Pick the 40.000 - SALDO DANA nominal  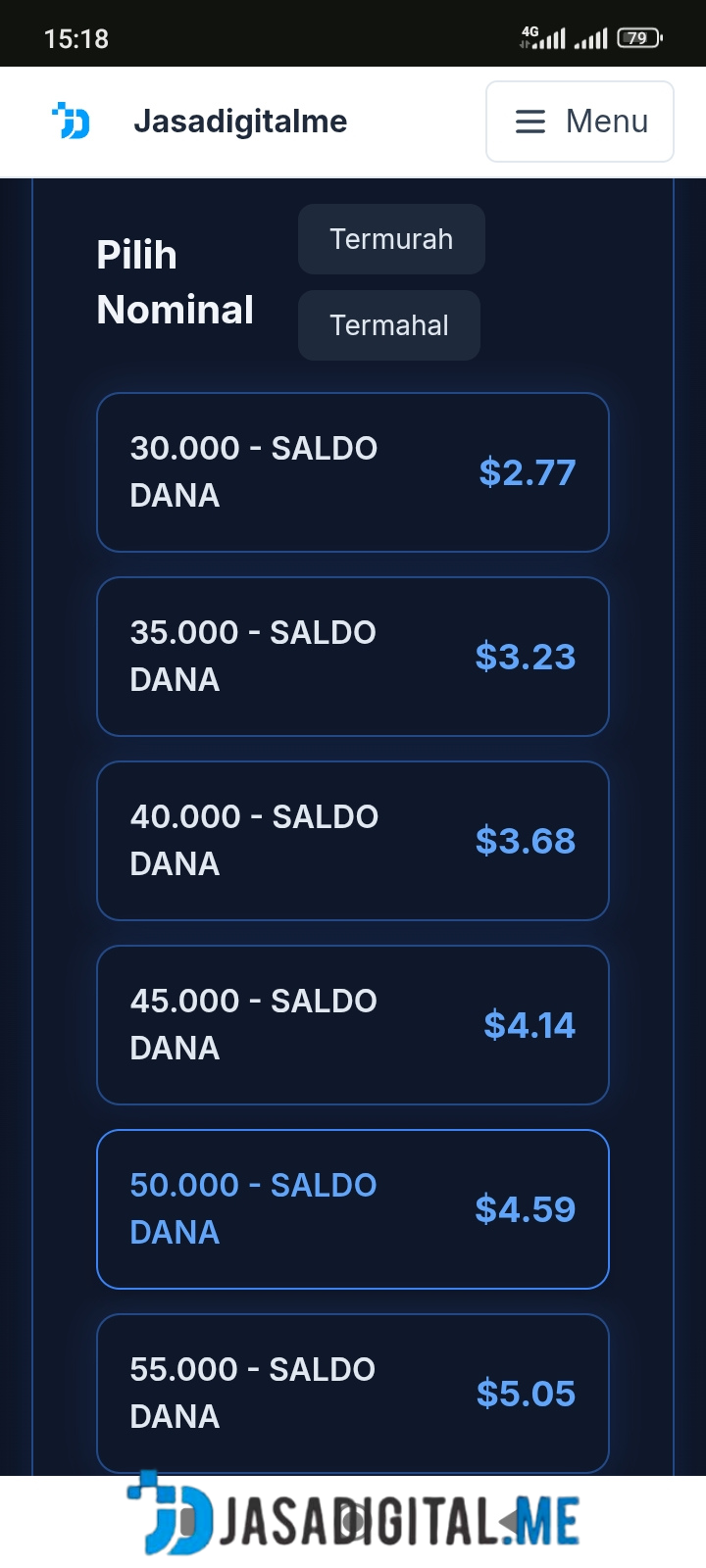coord(353,841)
